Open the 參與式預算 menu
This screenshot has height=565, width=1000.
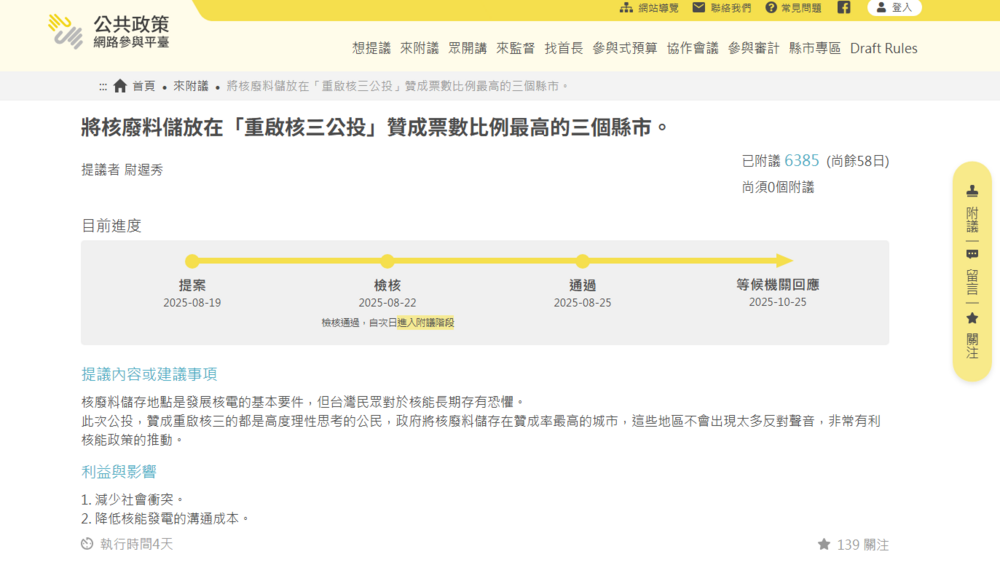click(x=625, y=48)
